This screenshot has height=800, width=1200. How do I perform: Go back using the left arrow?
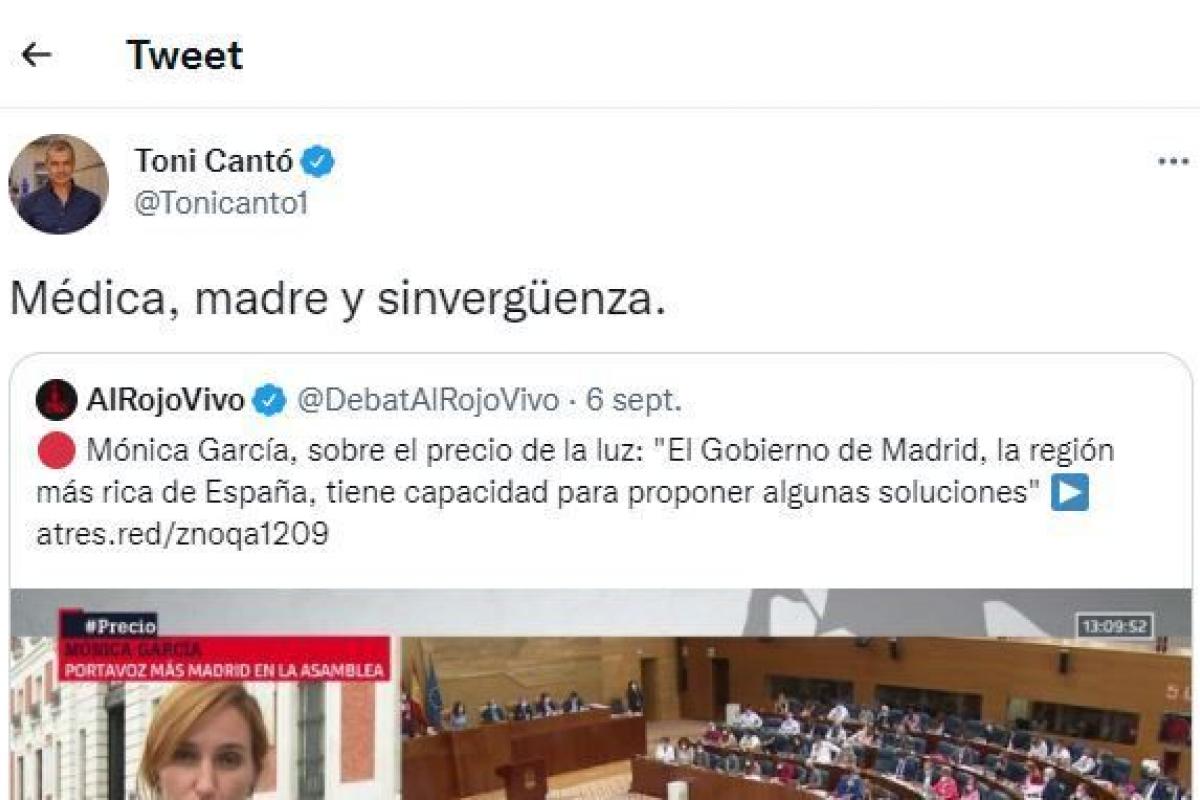click(36, 55)
